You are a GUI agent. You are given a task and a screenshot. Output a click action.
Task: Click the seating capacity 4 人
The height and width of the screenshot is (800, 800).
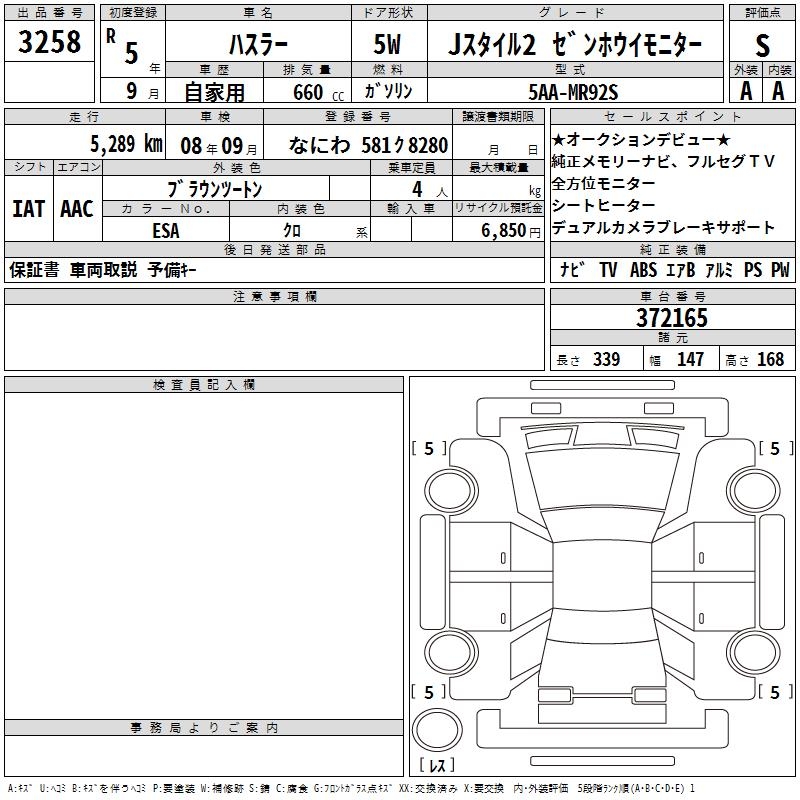tap(429, 190)
